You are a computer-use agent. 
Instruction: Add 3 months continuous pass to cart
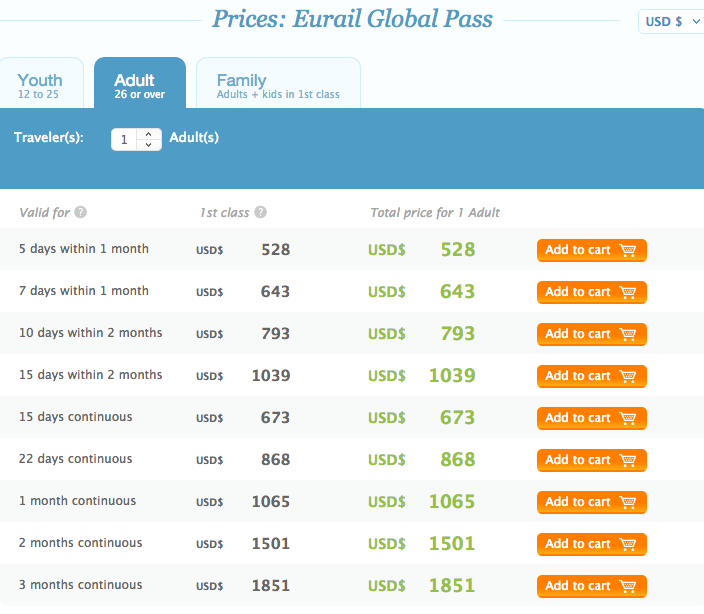coord(592,586)
